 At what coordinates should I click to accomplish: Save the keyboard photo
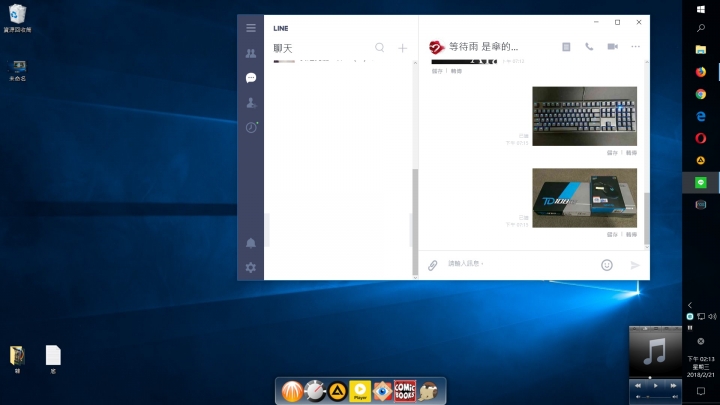(x=612, y=153)
